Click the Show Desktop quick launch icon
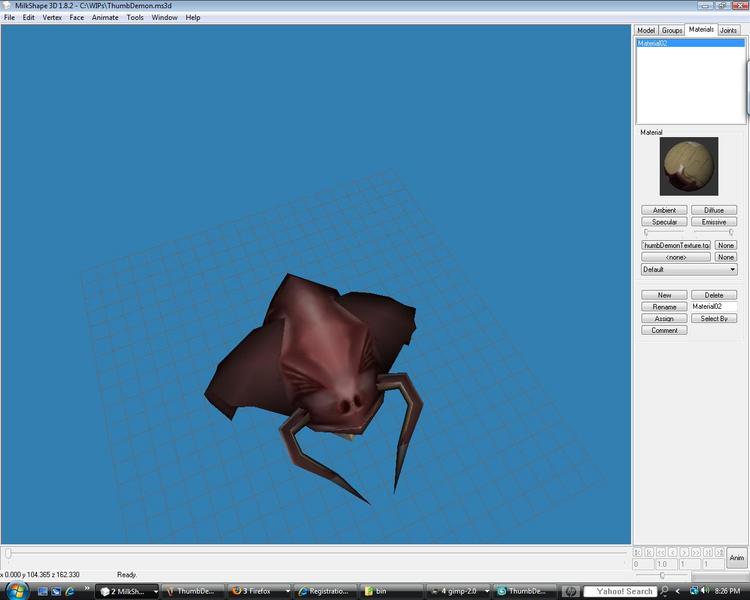Screen dimensions: 750x600 point(43,591)
